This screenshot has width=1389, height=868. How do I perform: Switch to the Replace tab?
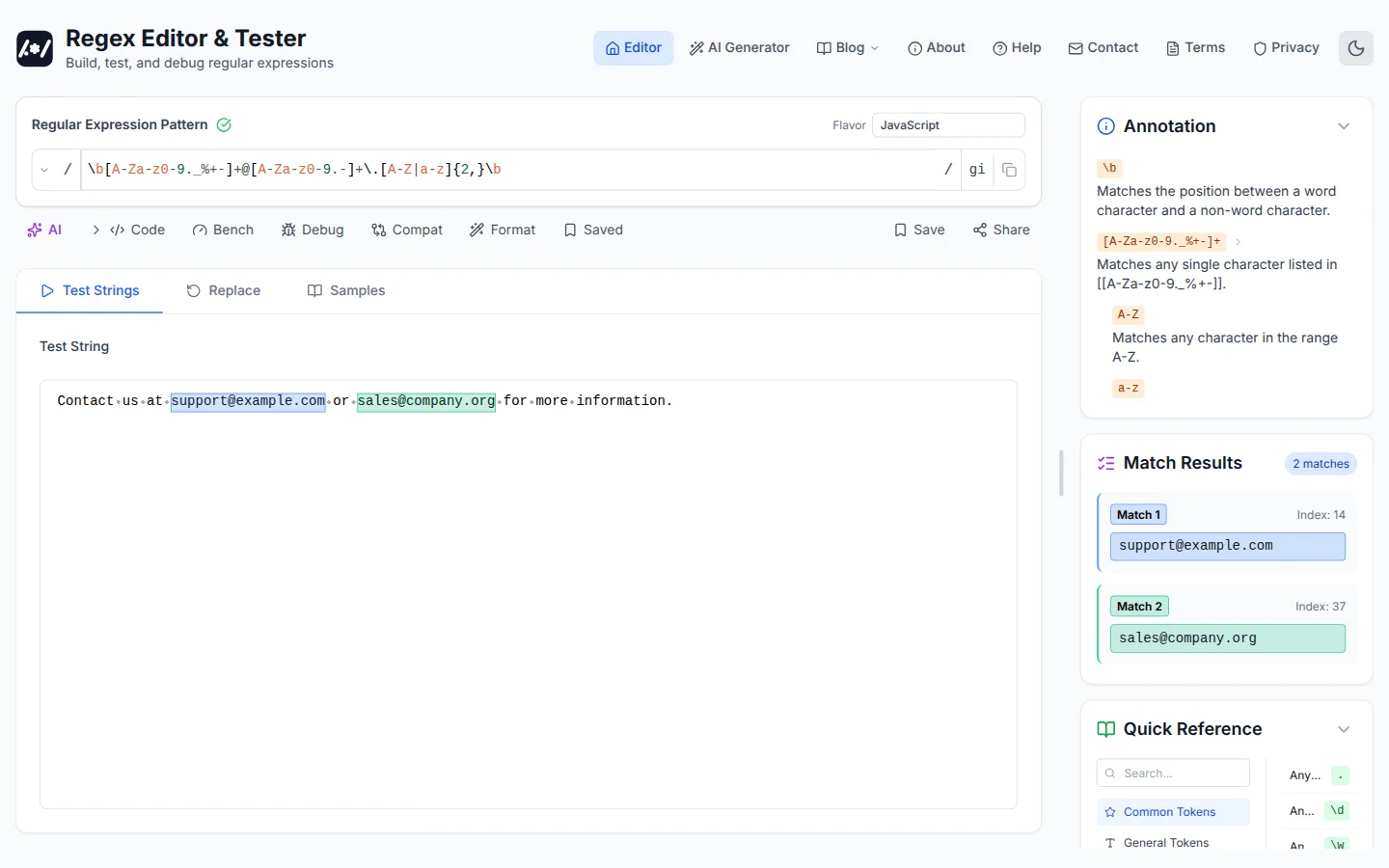(x=223, y=290)
